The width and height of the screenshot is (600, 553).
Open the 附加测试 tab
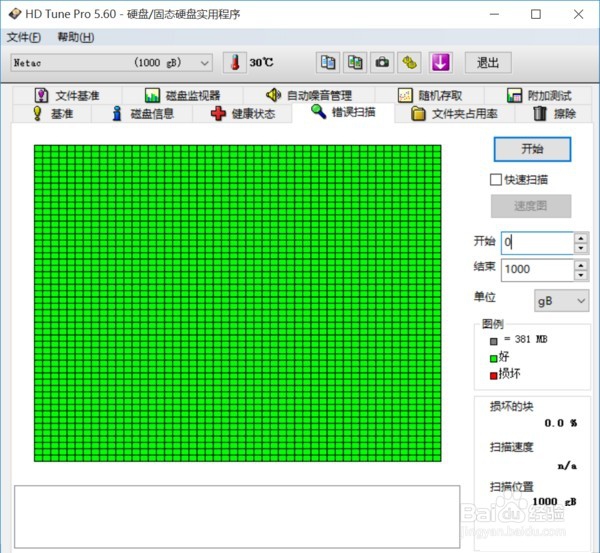pos(538,95)
